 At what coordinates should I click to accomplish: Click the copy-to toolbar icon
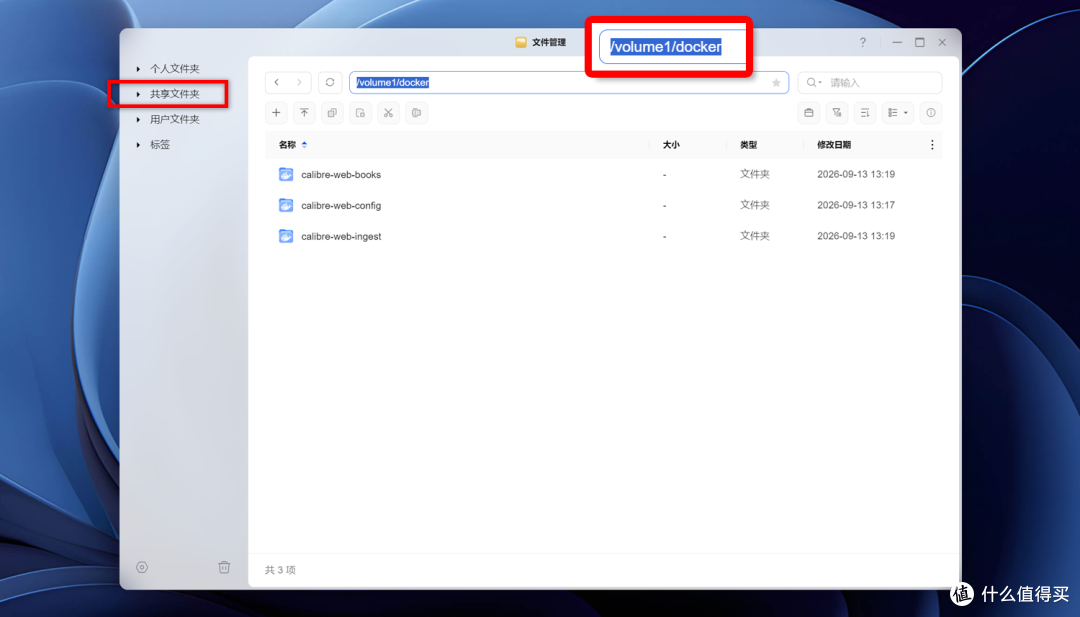pyautogui.click(x=360, y=113)
